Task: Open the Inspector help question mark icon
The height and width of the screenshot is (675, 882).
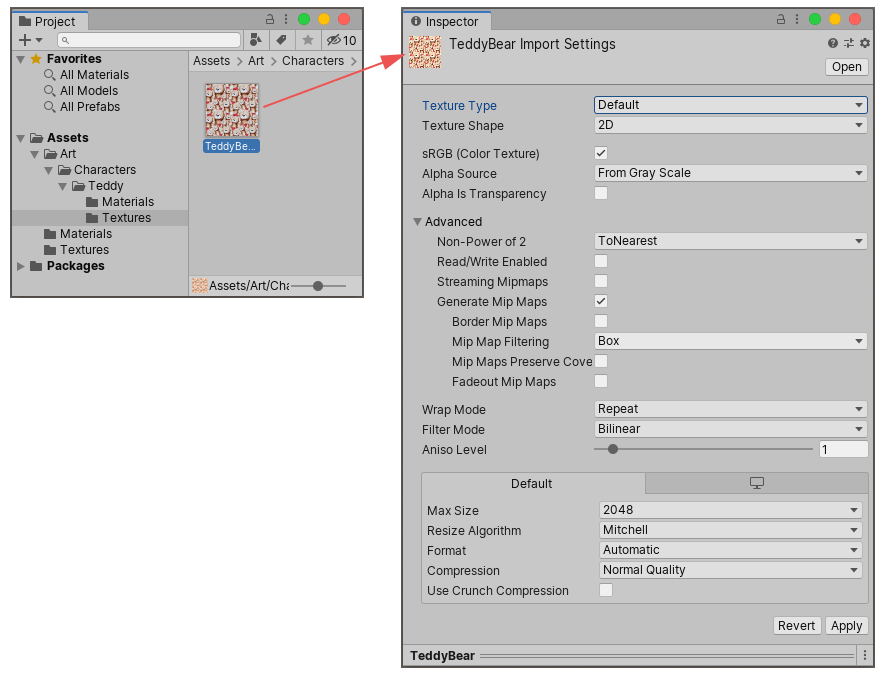Action: [x=832, y=43]
